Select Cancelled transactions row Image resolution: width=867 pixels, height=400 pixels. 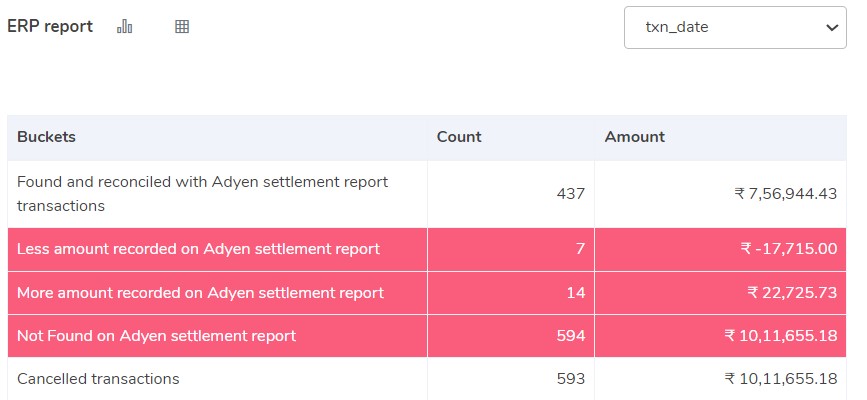tap(98, 379)
